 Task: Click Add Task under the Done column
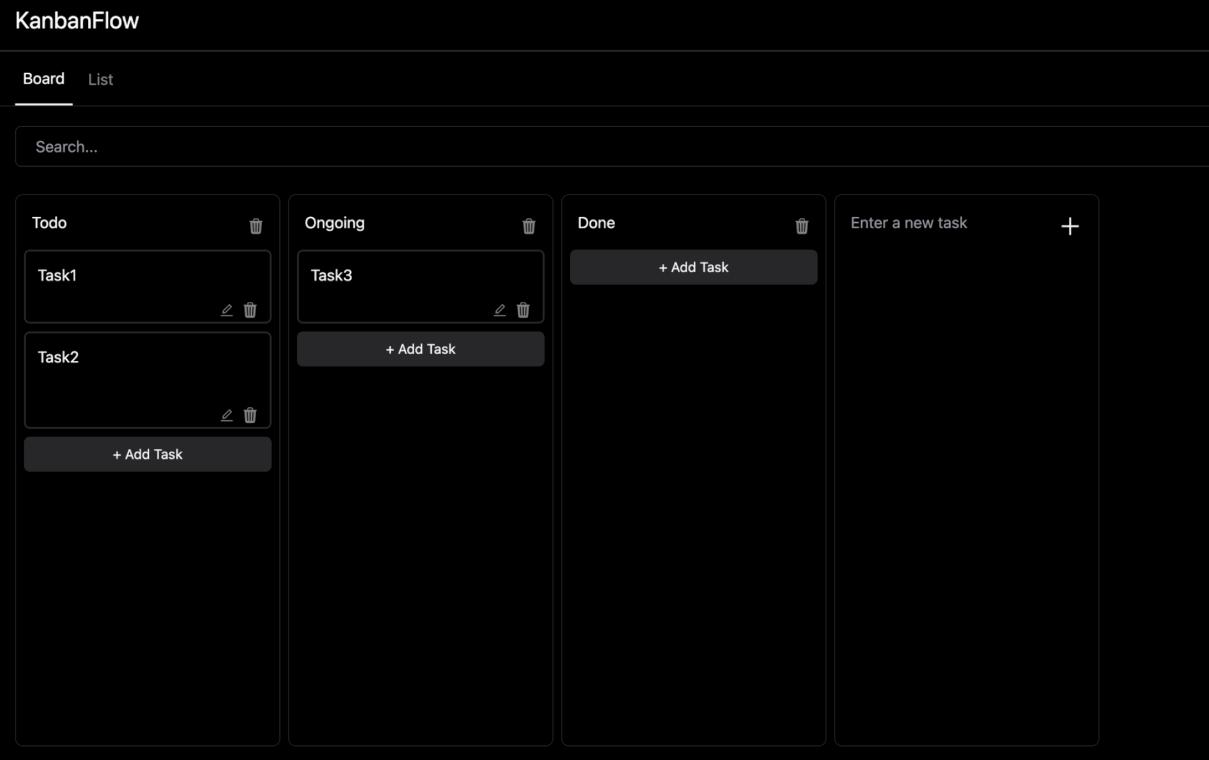[694, 267]
